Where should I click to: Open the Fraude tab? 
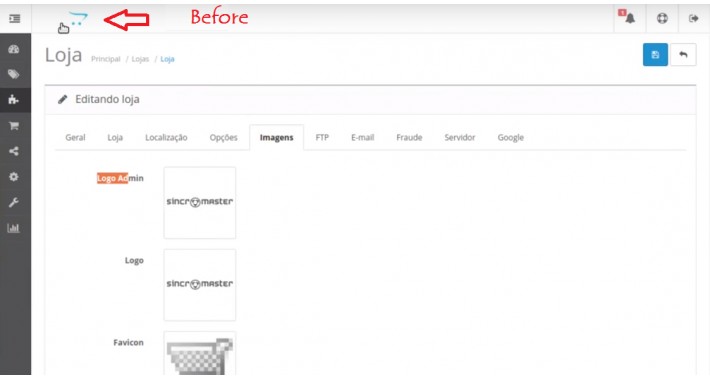click(x=409, y=137)
